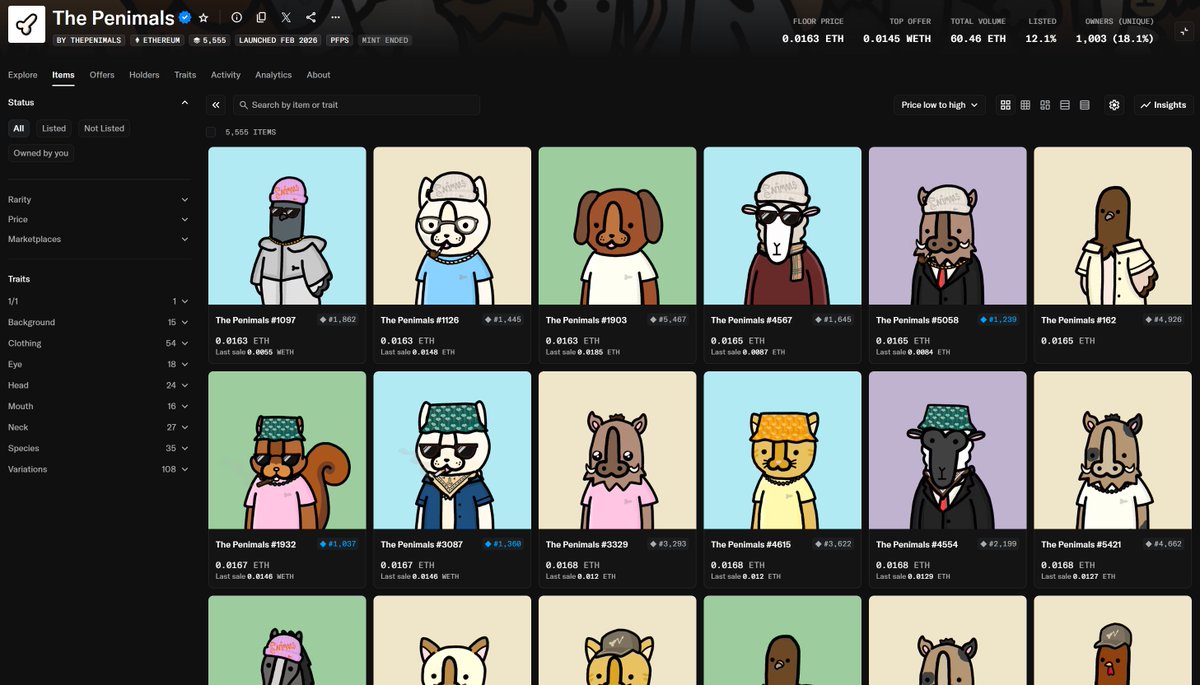Expand the Price filter

coord(98,219)
